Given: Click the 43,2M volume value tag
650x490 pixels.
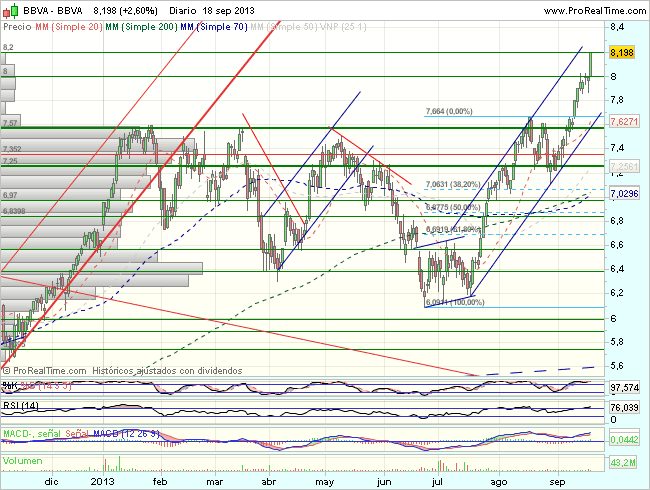Looking at the screenshot, I should tap(623, 463).
